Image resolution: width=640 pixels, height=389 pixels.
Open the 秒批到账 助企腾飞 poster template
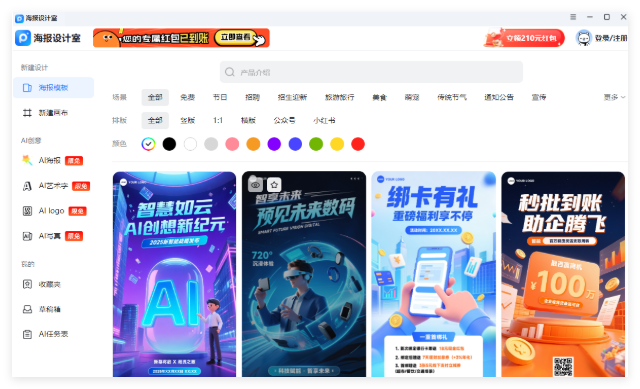(x=563, y=274)
